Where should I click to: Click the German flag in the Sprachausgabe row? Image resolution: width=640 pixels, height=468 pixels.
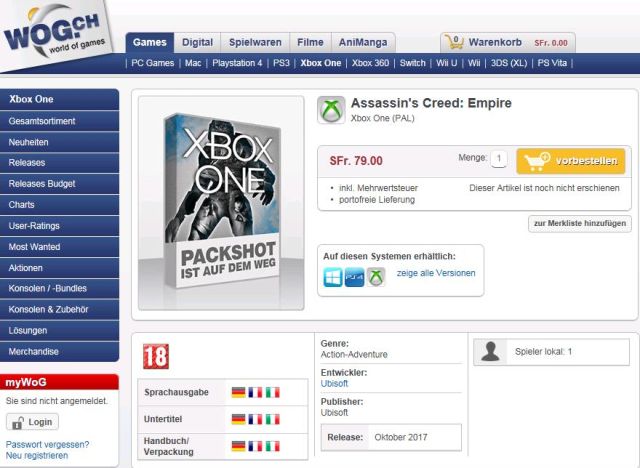point(238,393)
